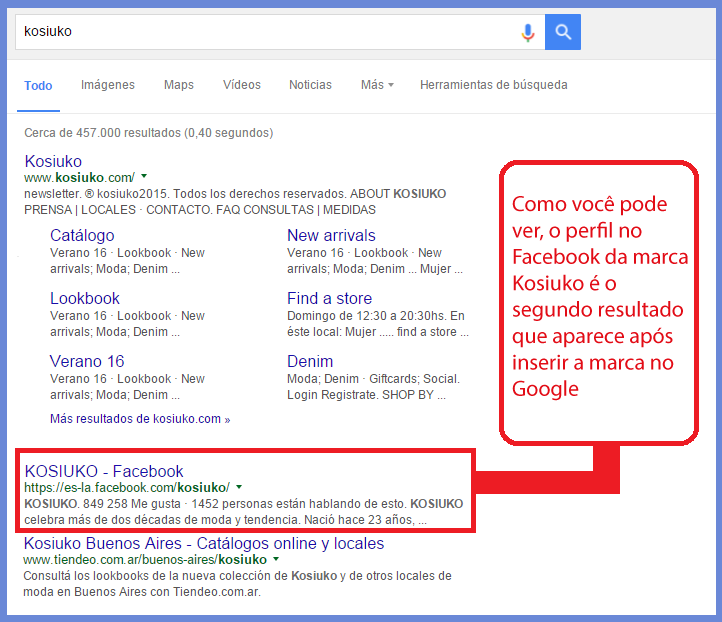Select the Todo tab
Screen dimensions: 722x622
pos(38,86)
